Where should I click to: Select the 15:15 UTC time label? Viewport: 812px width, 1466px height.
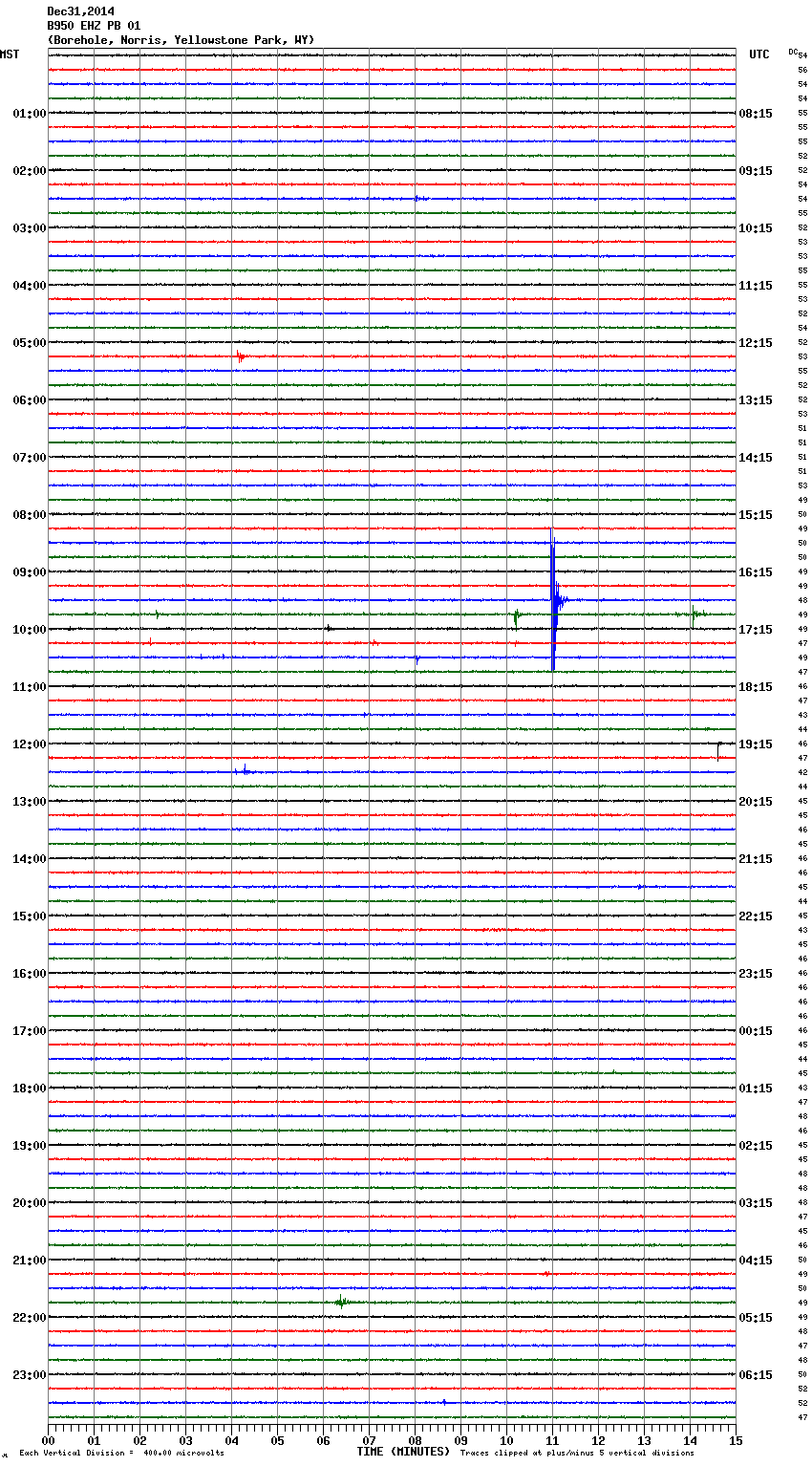tap(756, 515)
